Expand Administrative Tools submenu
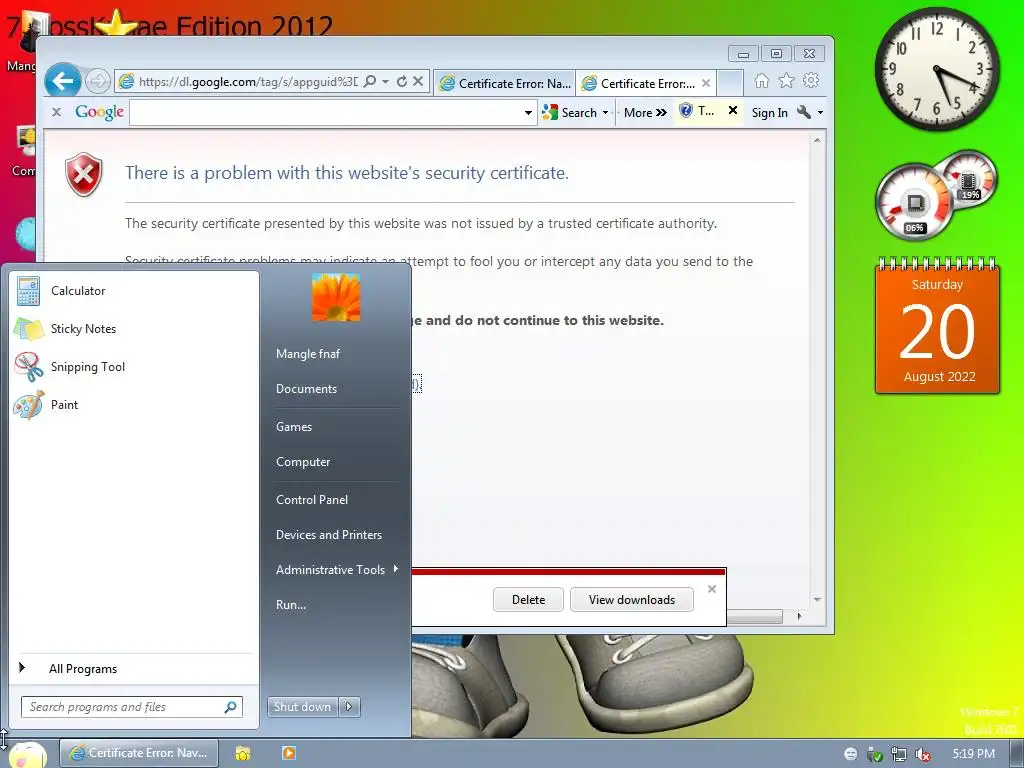The image size is (1024, 768). pos(336,569)
